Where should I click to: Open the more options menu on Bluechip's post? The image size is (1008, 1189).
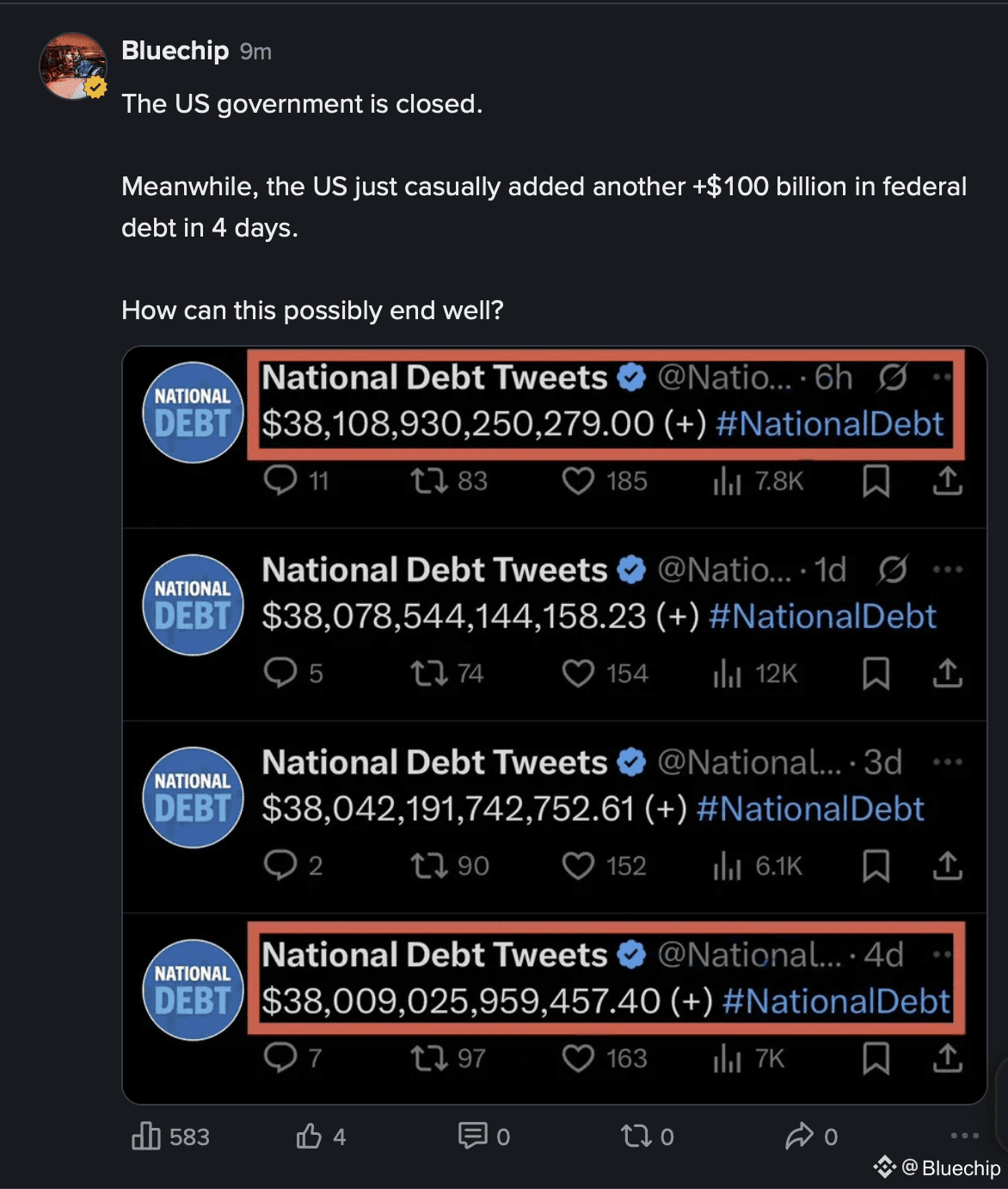click(962, 1137)
